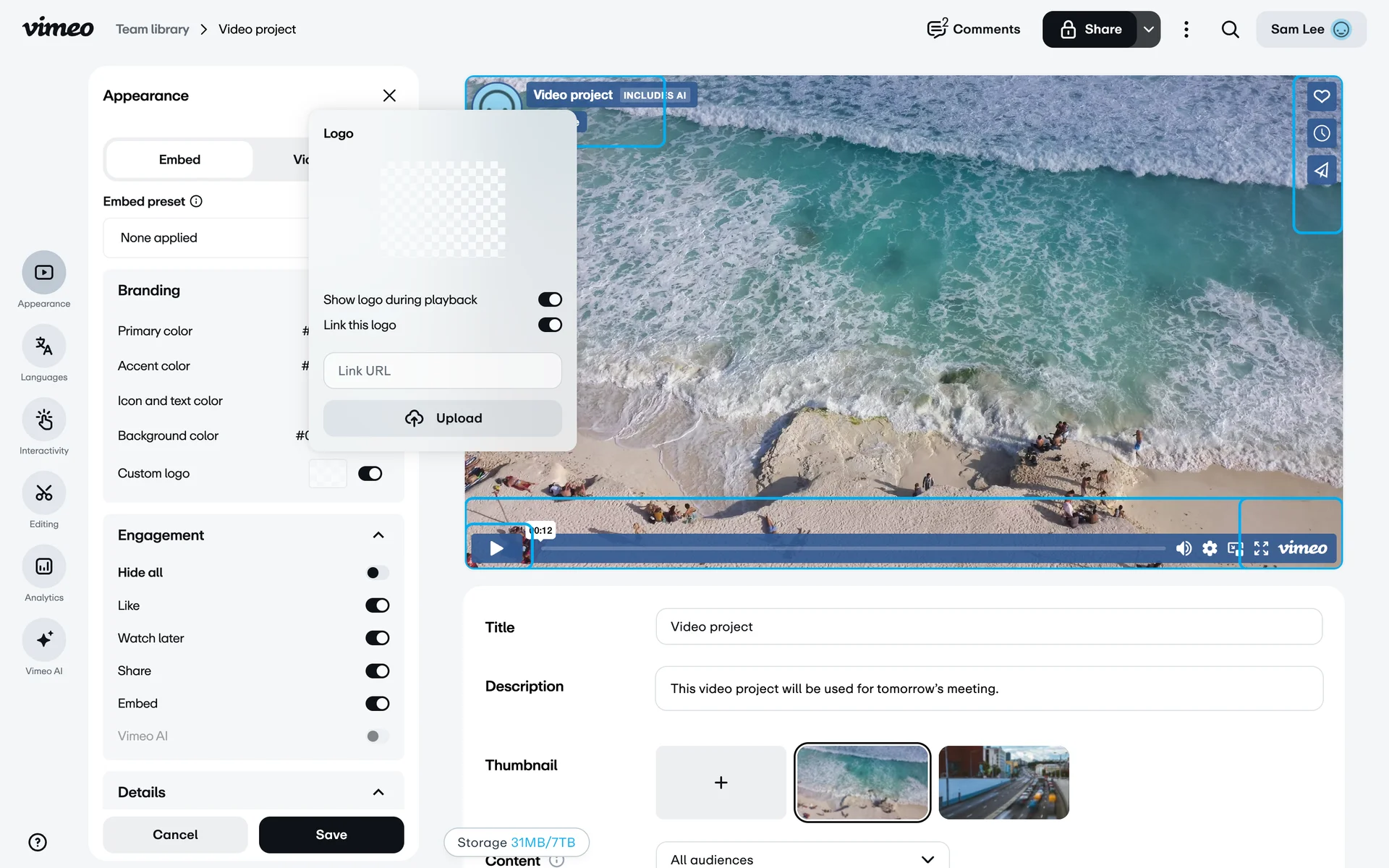
Task: Open the Vimeo AI sparkle panel
Action: (44, 639)
